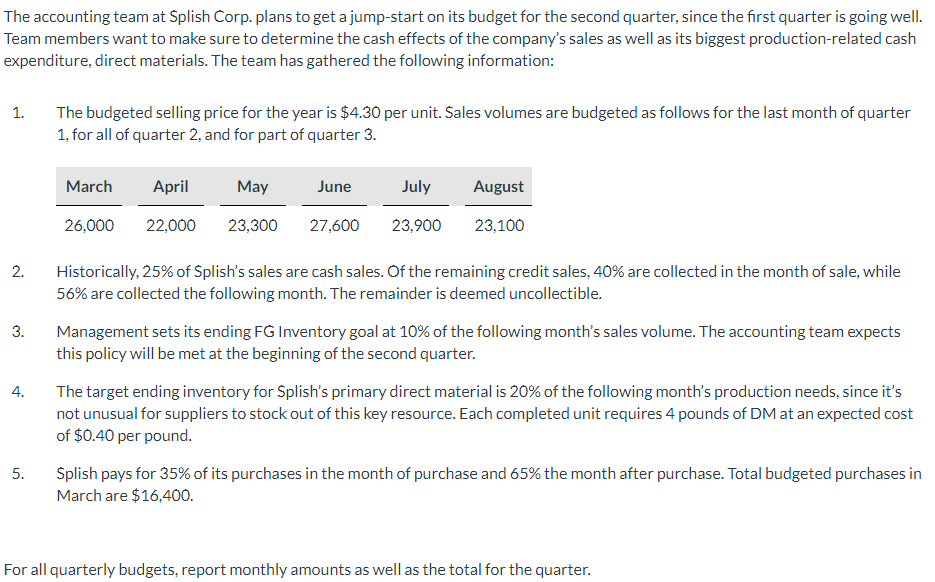Click the July column header
Viewport: 935px width, 582px height.
pyautogui.click(x=416, y=187)
